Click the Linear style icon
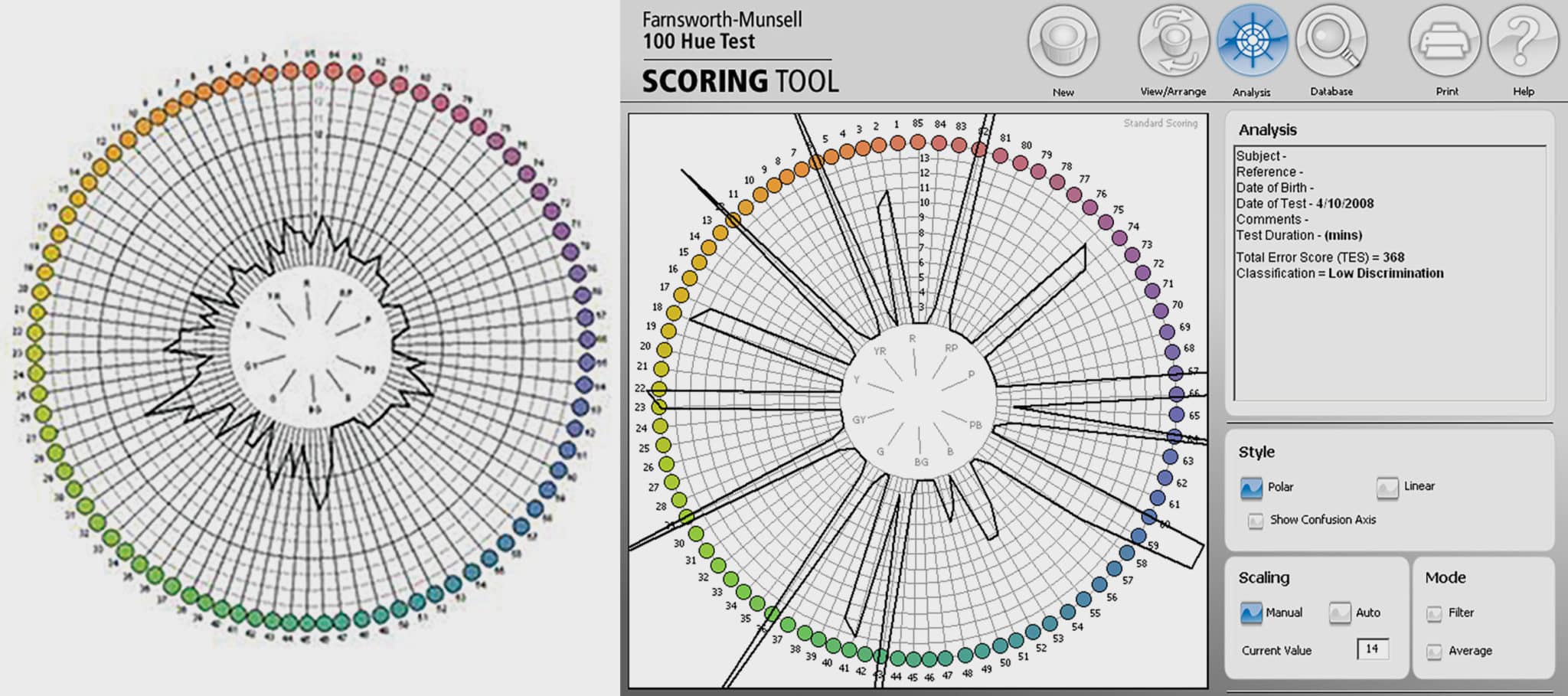1568x696 pixels. pyautogui.click(x=1387, y=486)
